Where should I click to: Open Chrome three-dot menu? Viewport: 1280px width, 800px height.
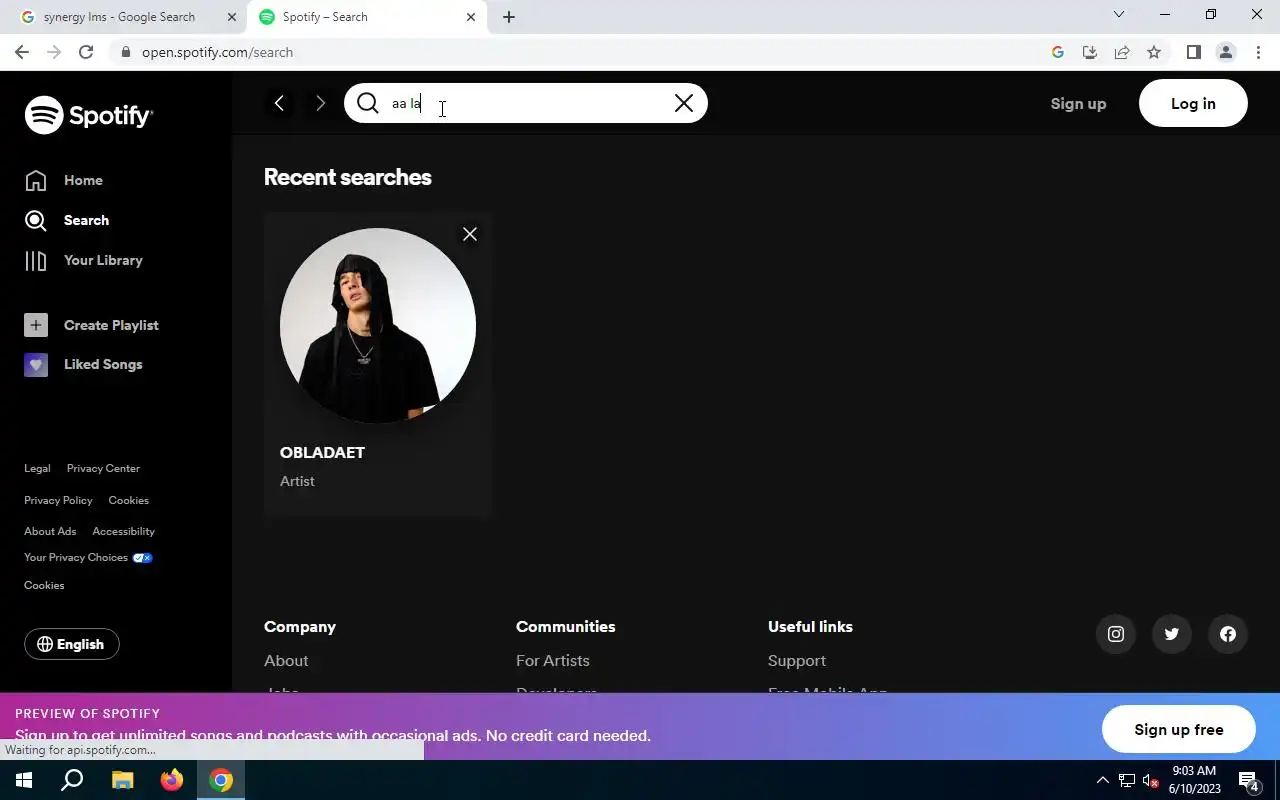(x=1258, y=52)
